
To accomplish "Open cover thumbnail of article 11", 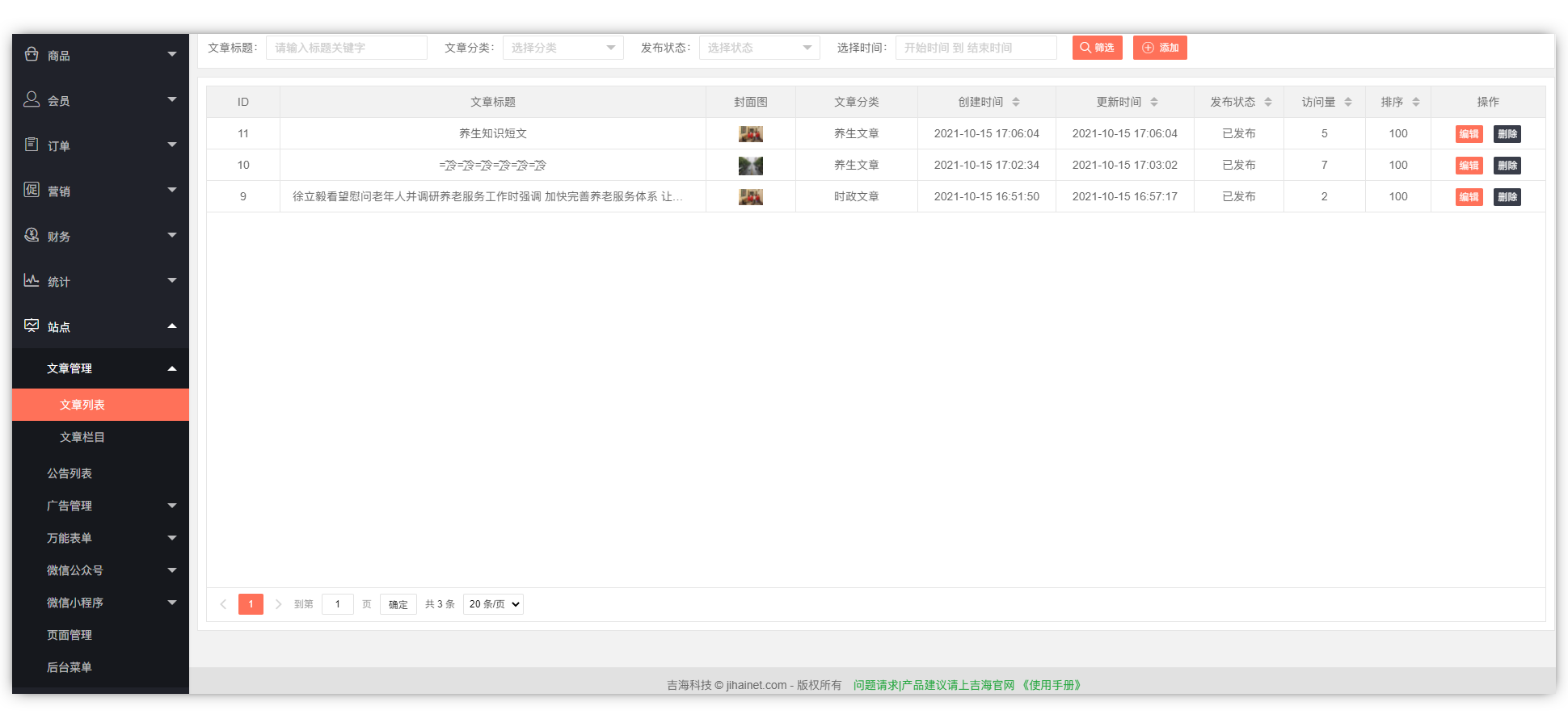I will click(x=751, y=134).
